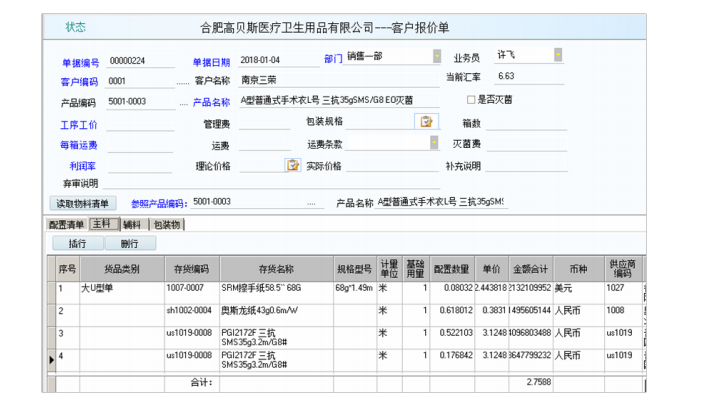Click the 单据编号 field 00000224

(x=140, y=61)
